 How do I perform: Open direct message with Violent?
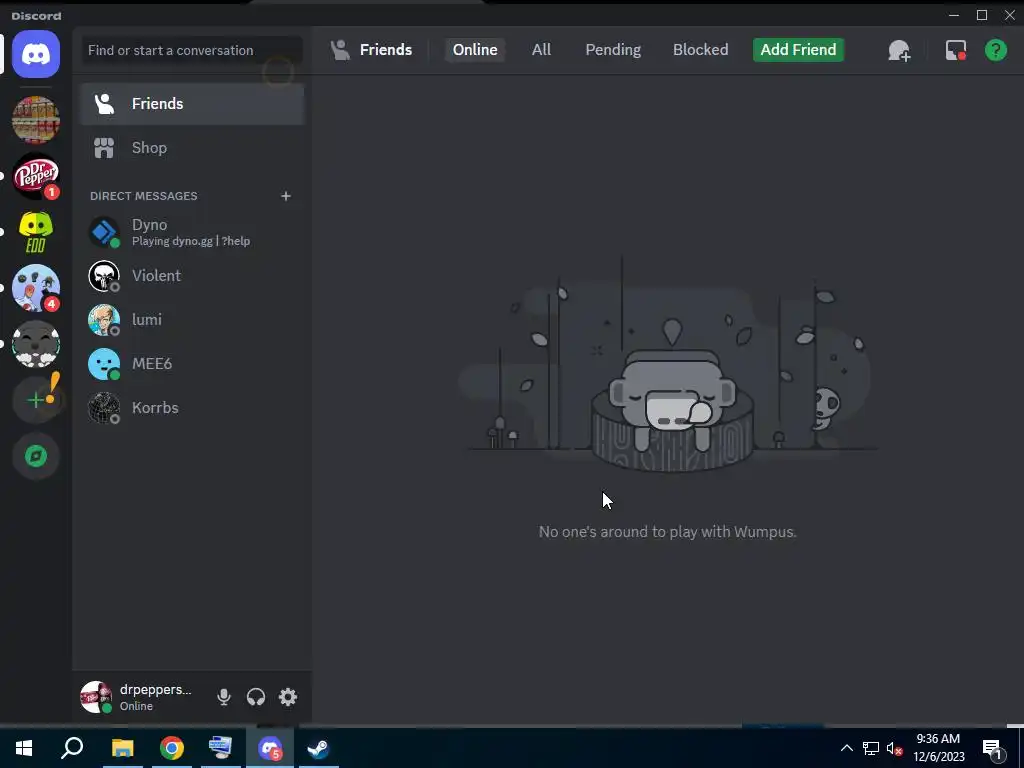pos(192,276)
